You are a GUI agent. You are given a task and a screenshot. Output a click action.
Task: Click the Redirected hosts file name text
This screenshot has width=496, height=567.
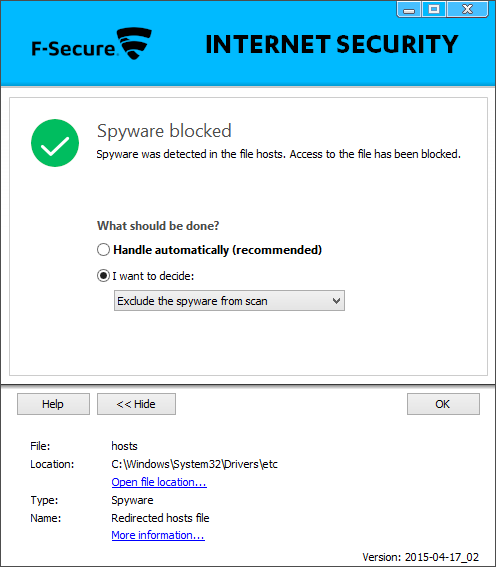[x=160, y=518]
